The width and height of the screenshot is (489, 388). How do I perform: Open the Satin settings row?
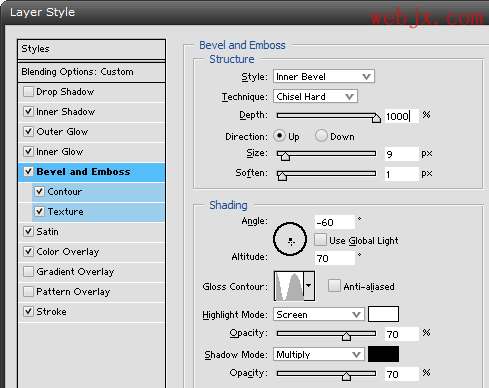pyautogui.click(x=92, y=232)
